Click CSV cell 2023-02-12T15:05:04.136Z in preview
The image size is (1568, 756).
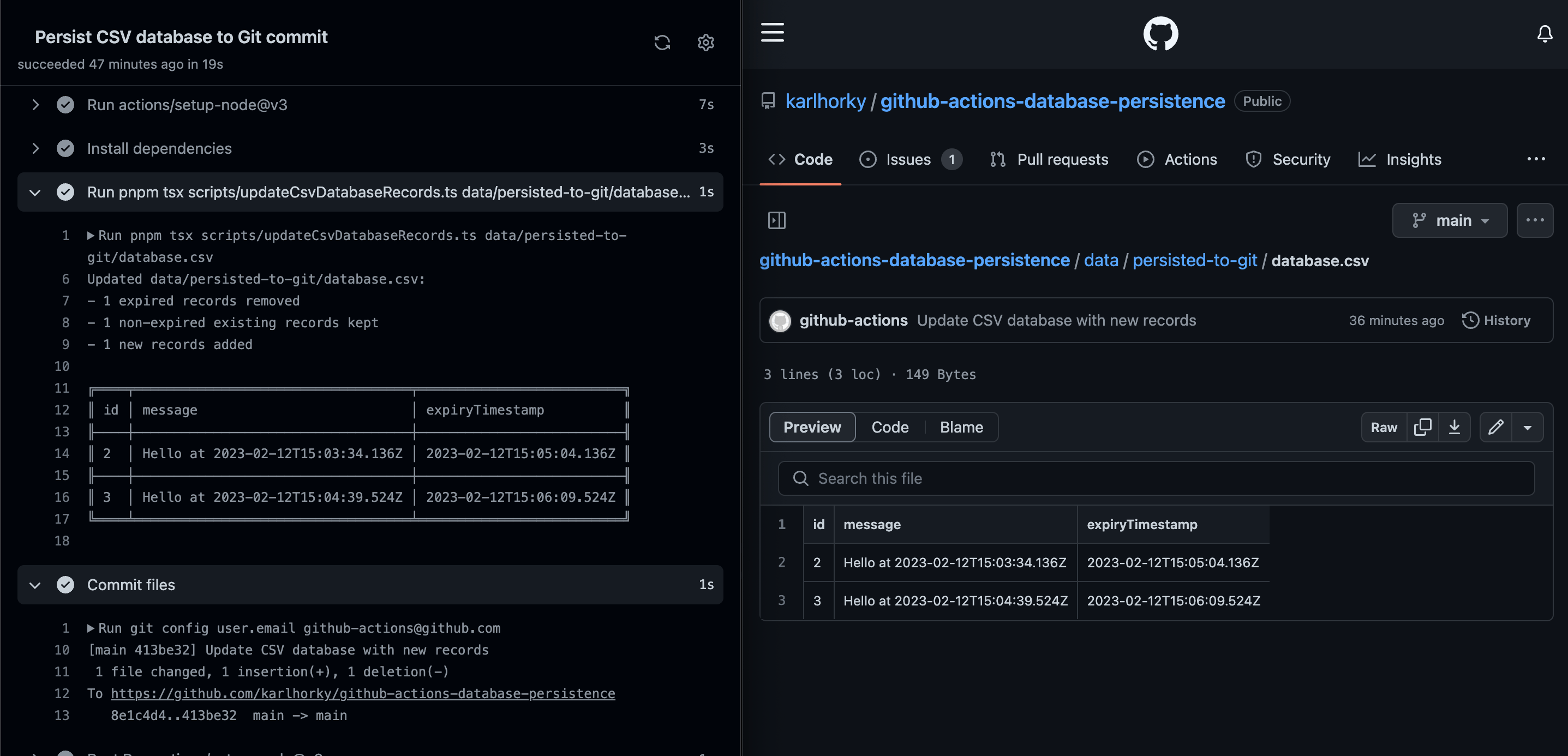[1172, 562]
